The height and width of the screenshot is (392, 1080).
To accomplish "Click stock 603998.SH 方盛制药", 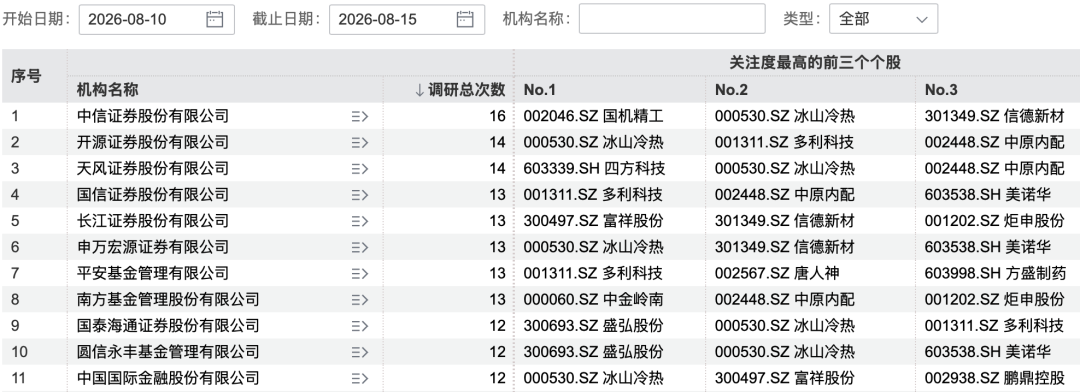I will [x=995, y=274].
